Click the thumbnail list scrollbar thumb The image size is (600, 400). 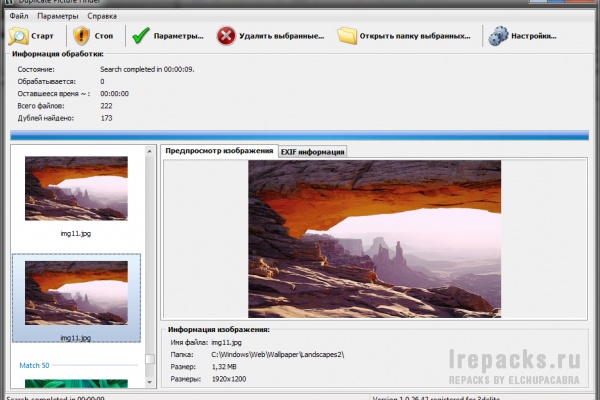(x=150, y=359)
